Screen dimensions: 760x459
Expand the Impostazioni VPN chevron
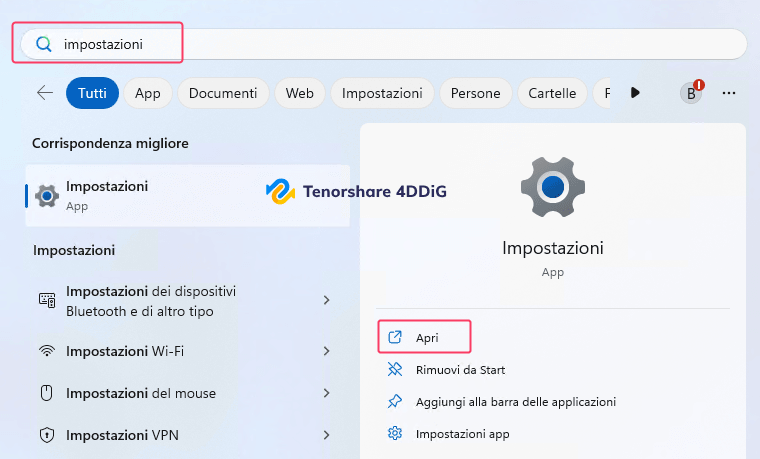[327, 435]
